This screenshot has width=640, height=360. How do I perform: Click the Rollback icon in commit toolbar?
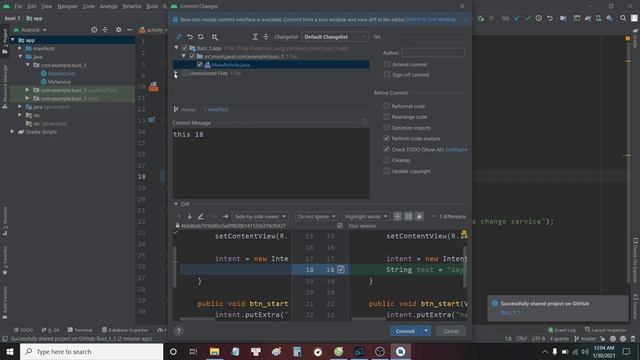point(190,37)
